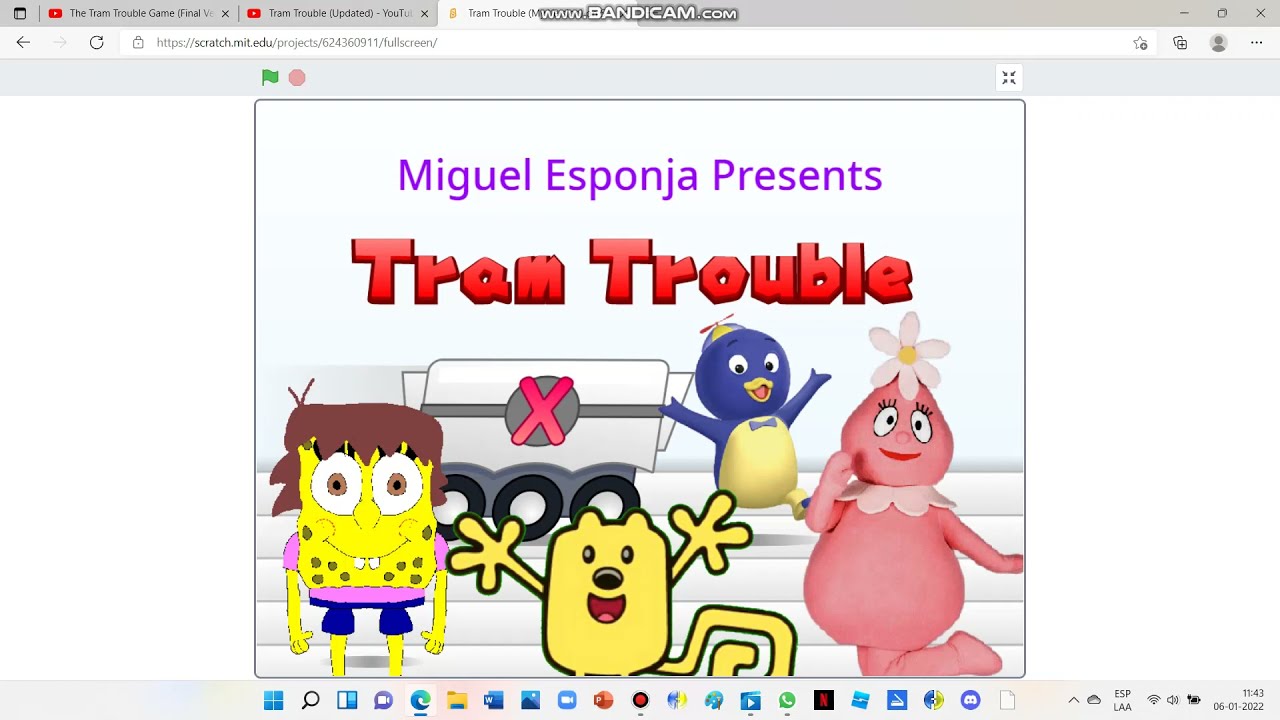Viewport: 1280px width, 720px height.
Task: Launch Roblox from the taskbar
Action: [860, 700]
